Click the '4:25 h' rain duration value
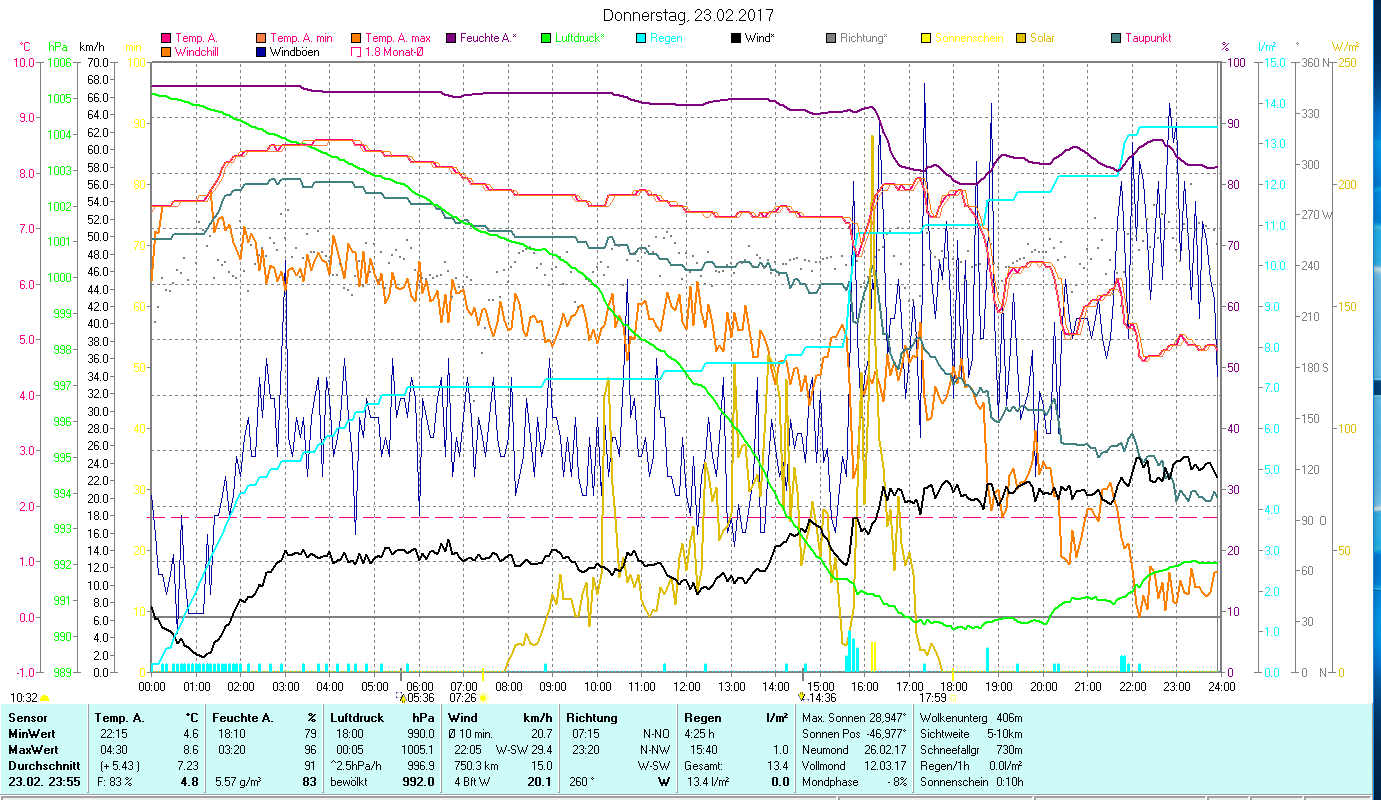 tap(700, 734)
